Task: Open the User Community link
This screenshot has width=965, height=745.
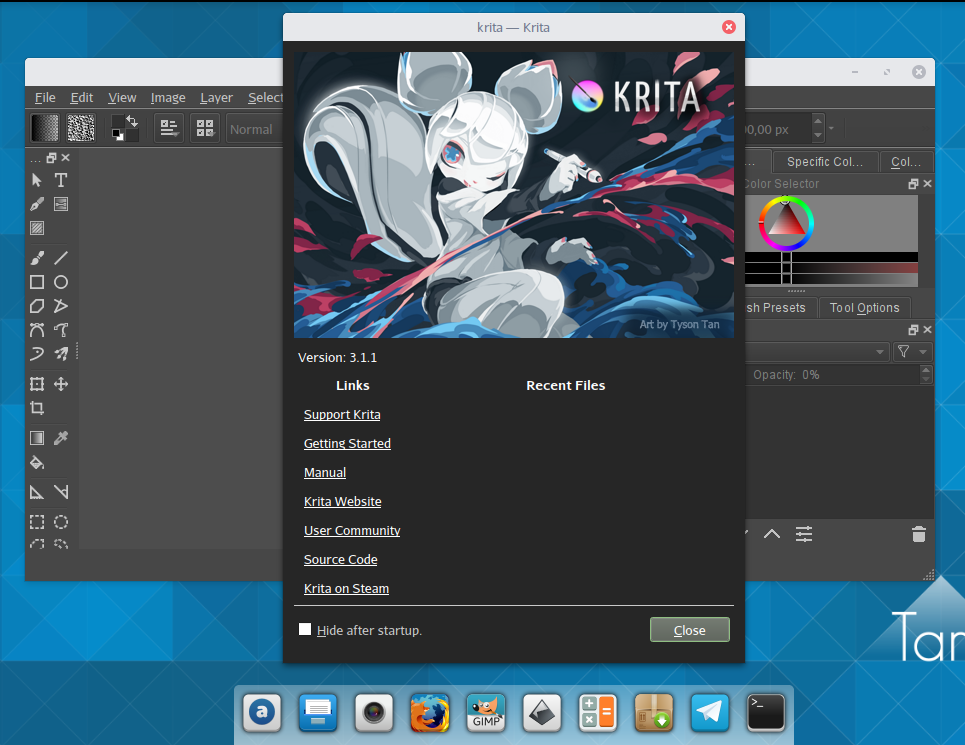Action: point(351,530)
